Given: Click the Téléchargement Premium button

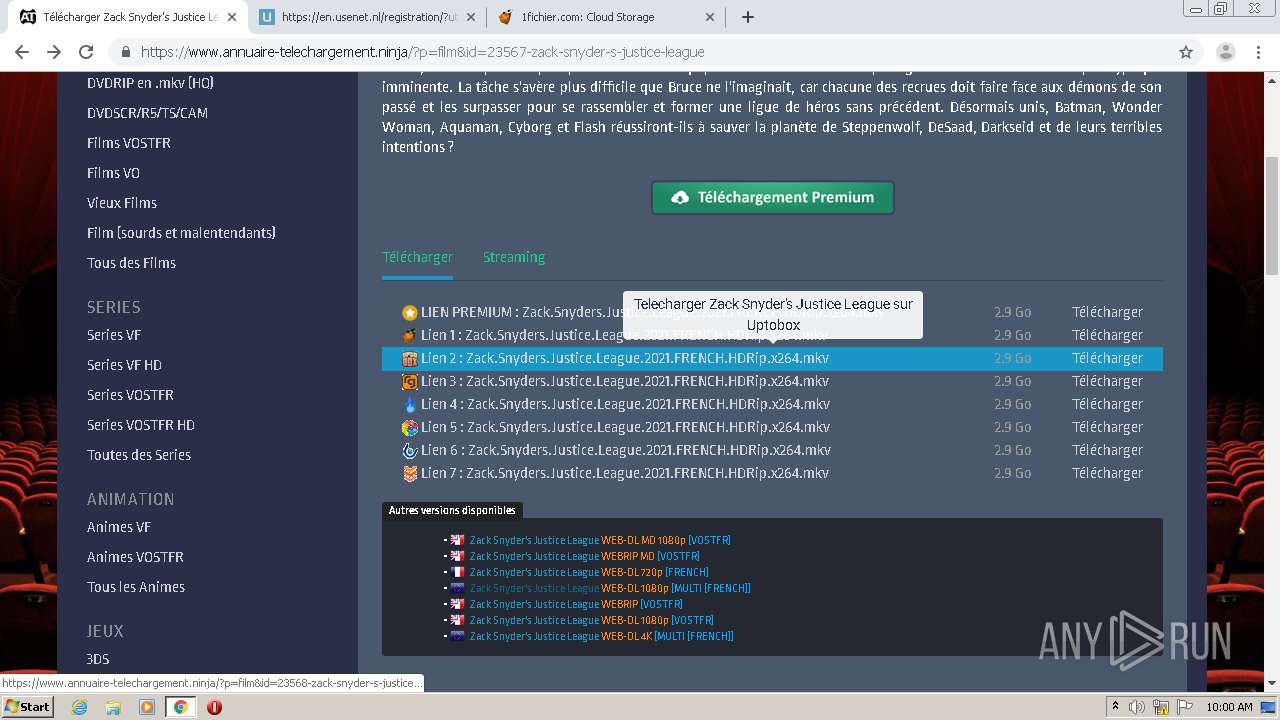Looking at the screenshot, I should (x=773, y=197).
